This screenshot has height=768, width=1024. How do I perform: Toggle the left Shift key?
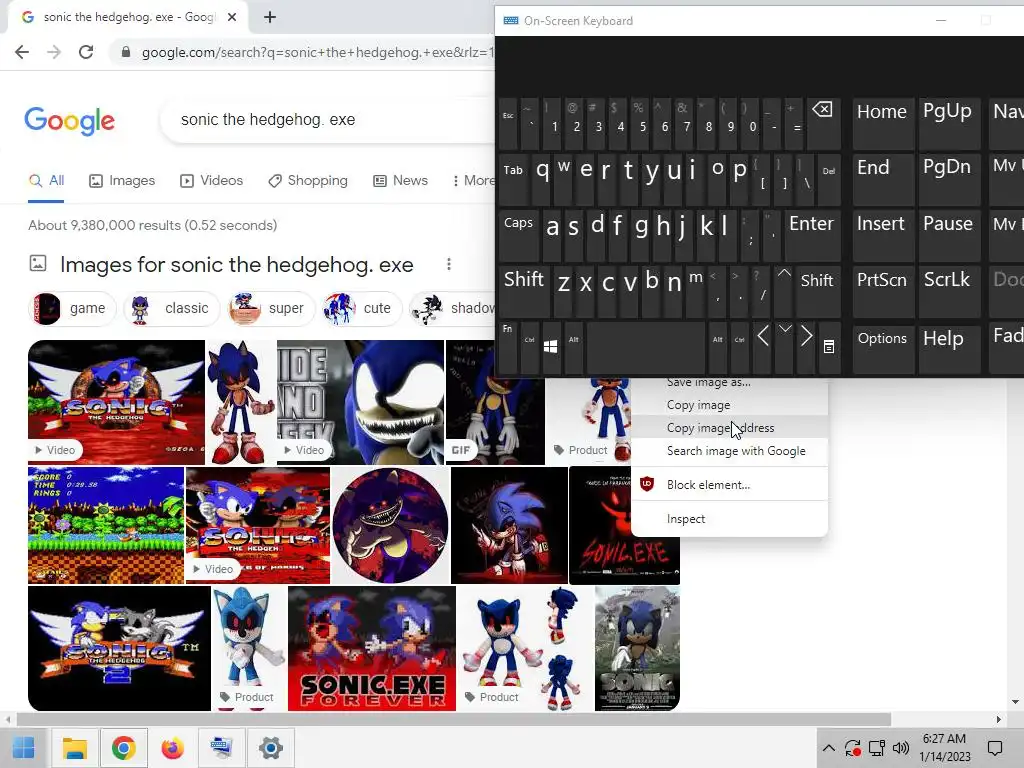[524, 291]
